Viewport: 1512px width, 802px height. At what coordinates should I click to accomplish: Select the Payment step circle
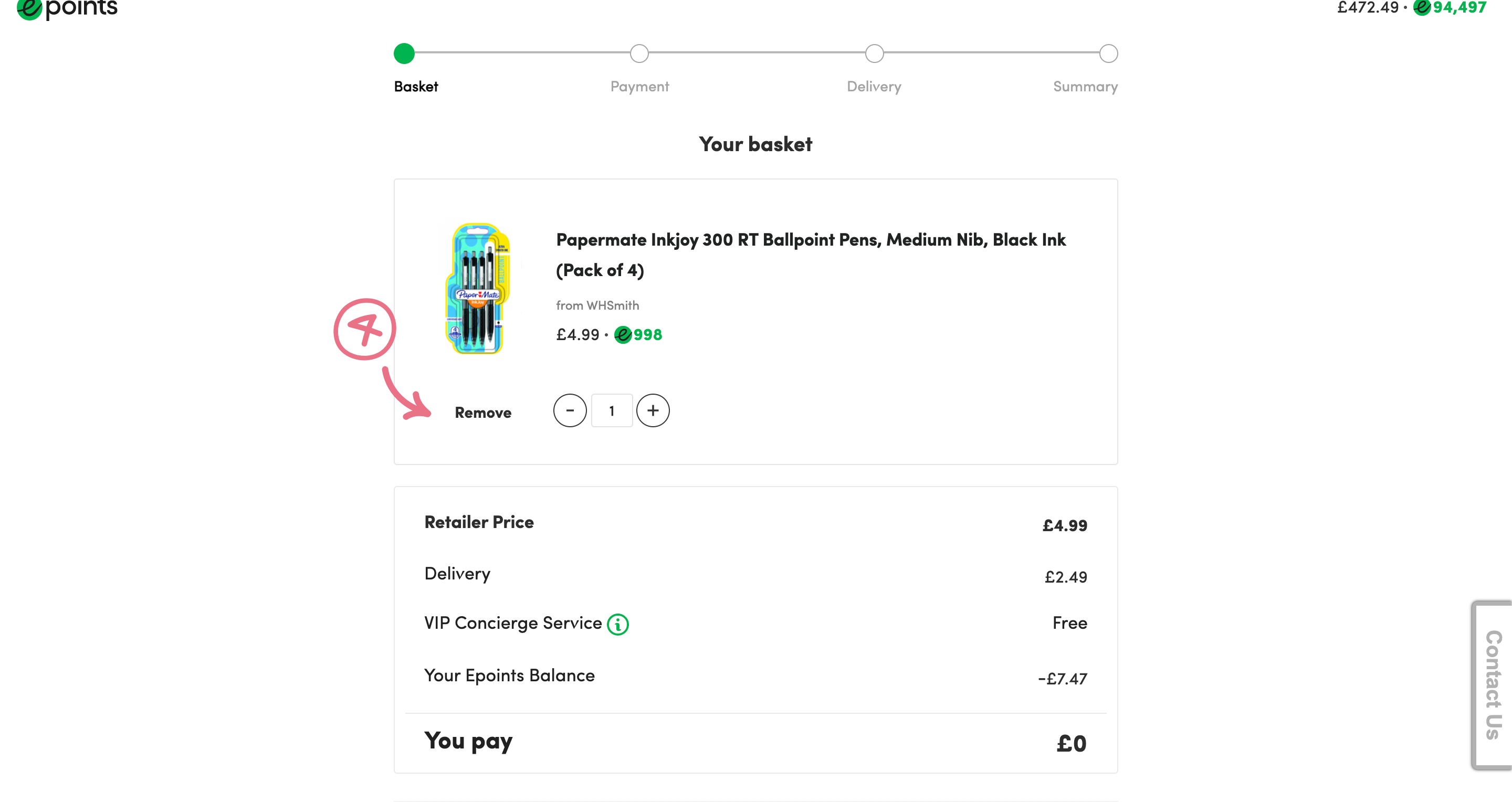point(639,54)
